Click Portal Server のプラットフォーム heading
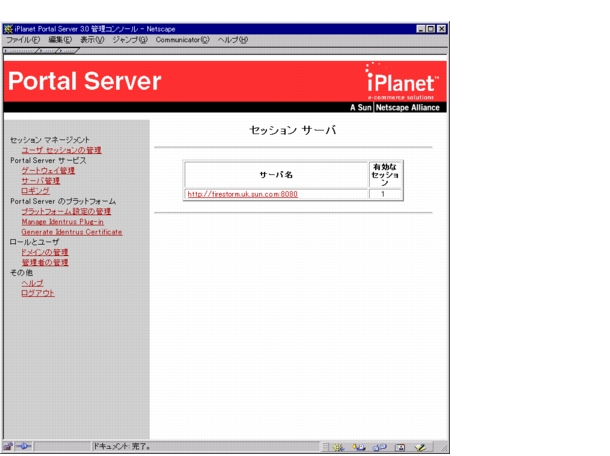610x456 pixels. (63, 201)
